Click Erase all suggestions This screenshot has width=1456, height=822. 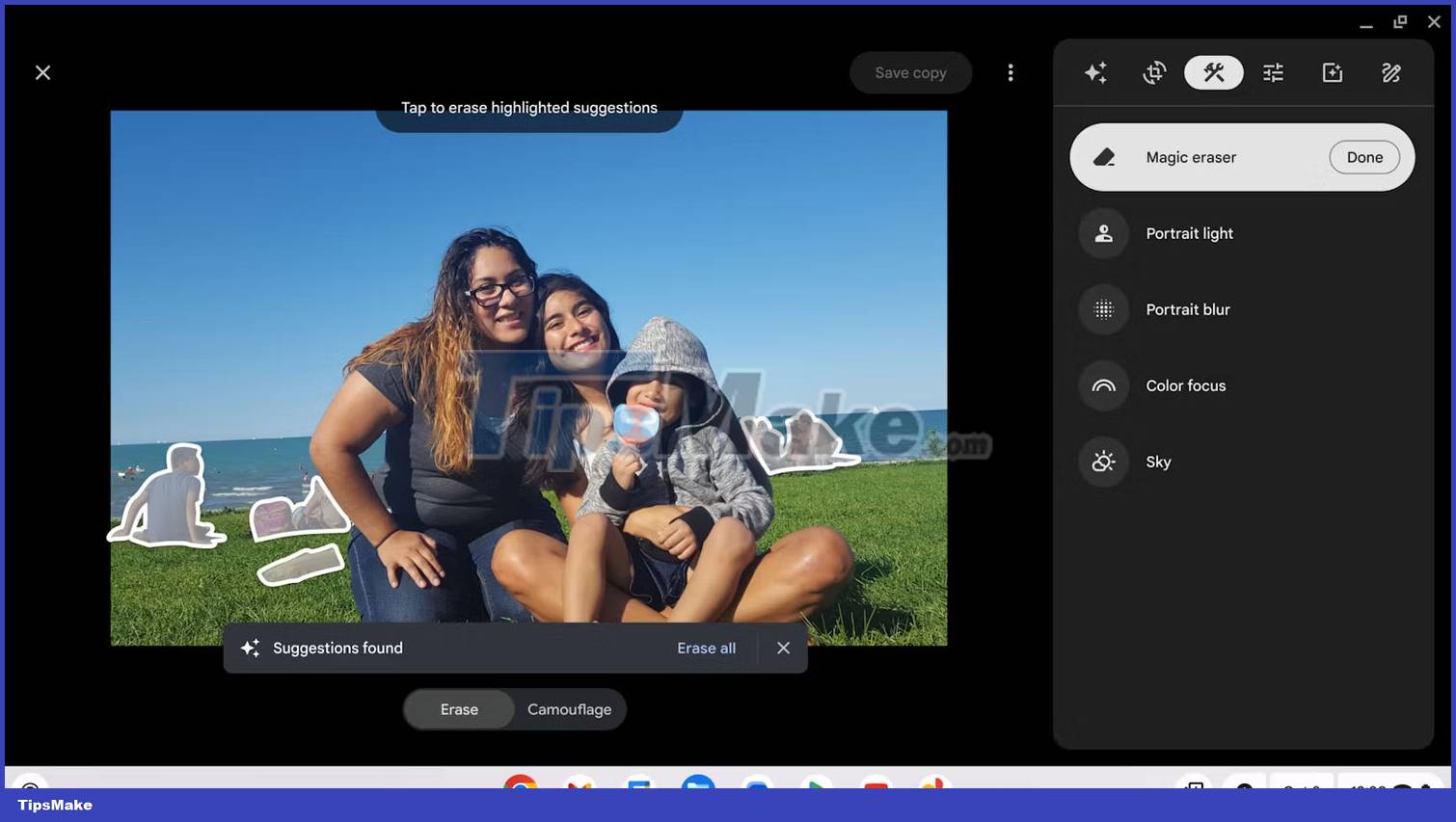(x=706, y=648)
